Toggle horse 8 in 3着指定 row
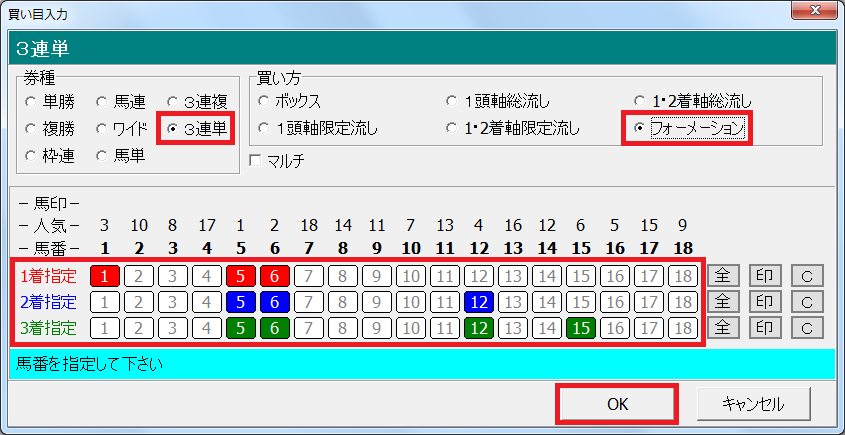 pos(343,328)
